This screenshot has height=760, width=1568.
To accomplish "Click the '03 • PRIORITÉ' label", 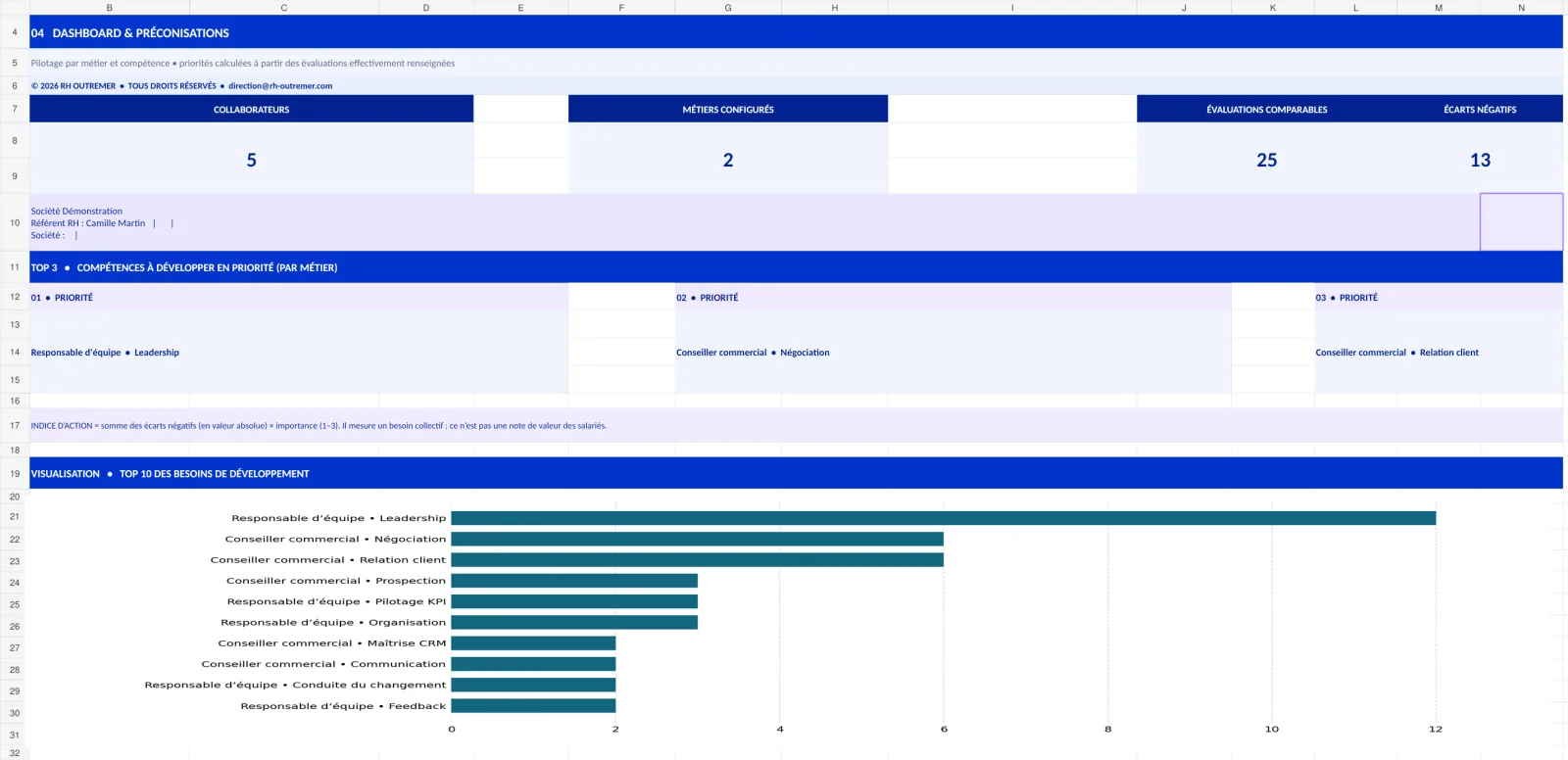I will (1347, 298).
